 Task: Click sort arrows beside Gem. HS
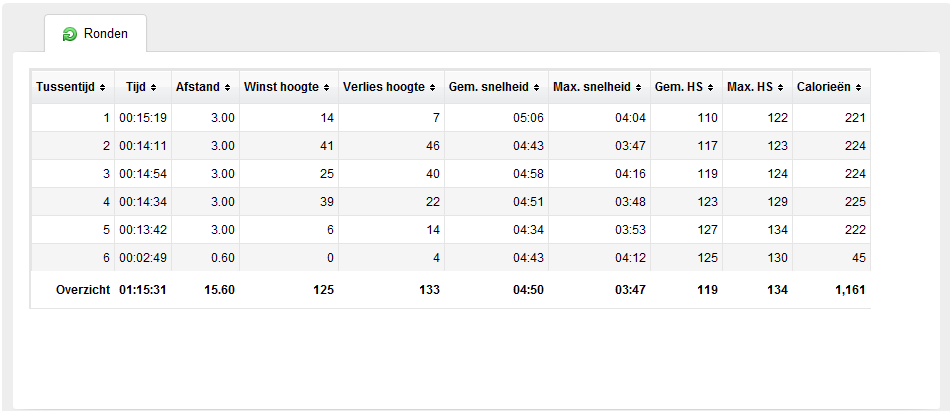(x=710, y=87)
